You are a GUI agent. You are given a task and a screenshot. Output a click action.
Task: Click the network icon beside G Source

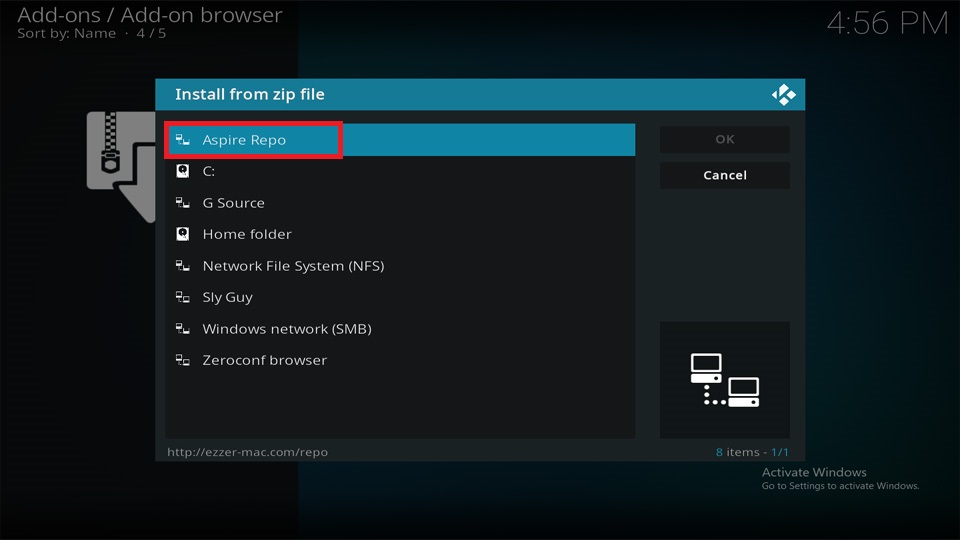point(182,203)
